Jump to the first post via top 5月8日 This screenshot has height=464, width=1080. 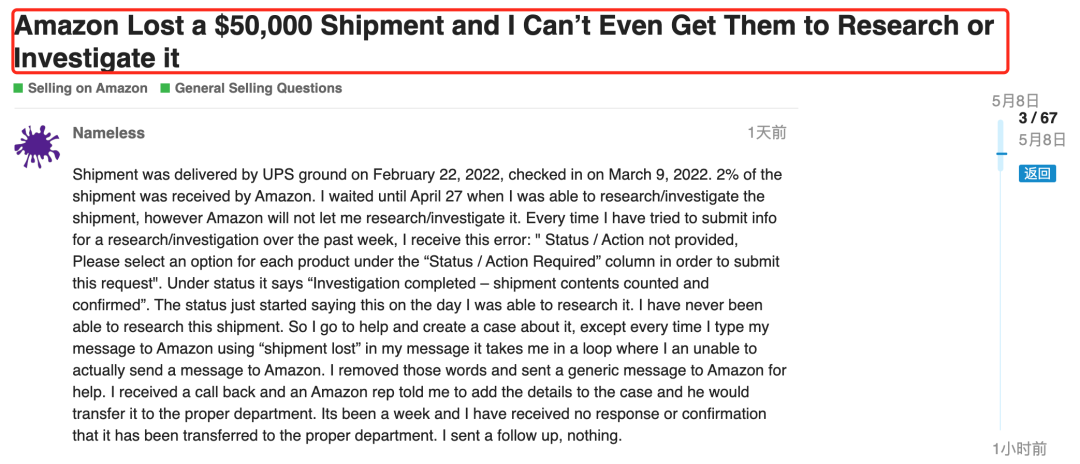(x=1015, y=101)
